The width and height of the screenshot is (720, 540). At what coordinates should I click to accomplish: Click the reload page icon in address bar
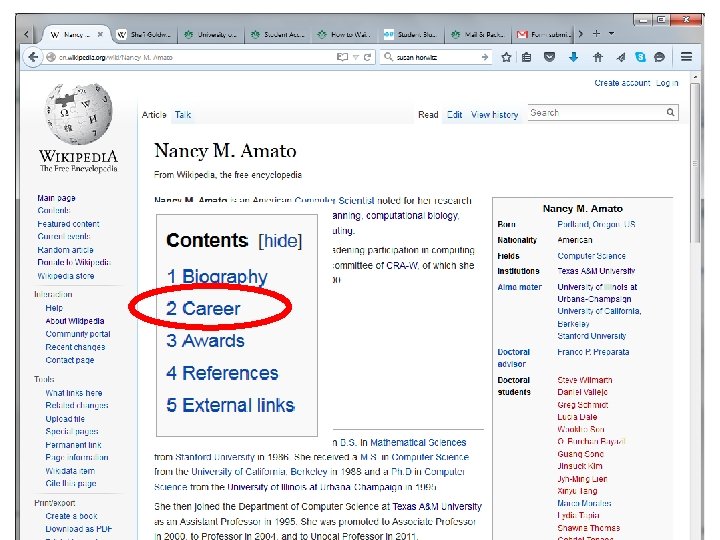pos(367,57)
